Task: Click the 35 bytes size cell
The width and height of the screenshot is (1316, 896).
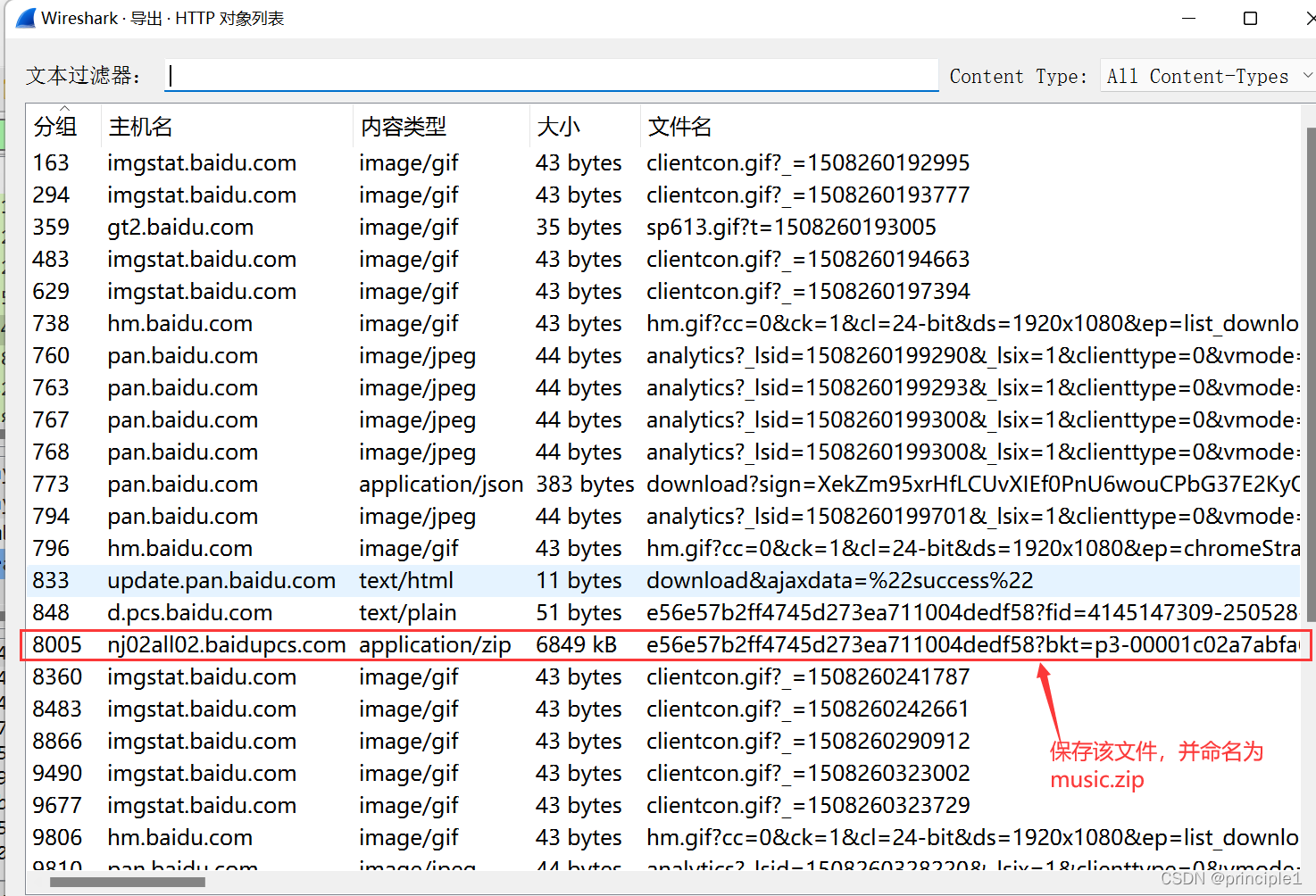Action: point(579,227)
